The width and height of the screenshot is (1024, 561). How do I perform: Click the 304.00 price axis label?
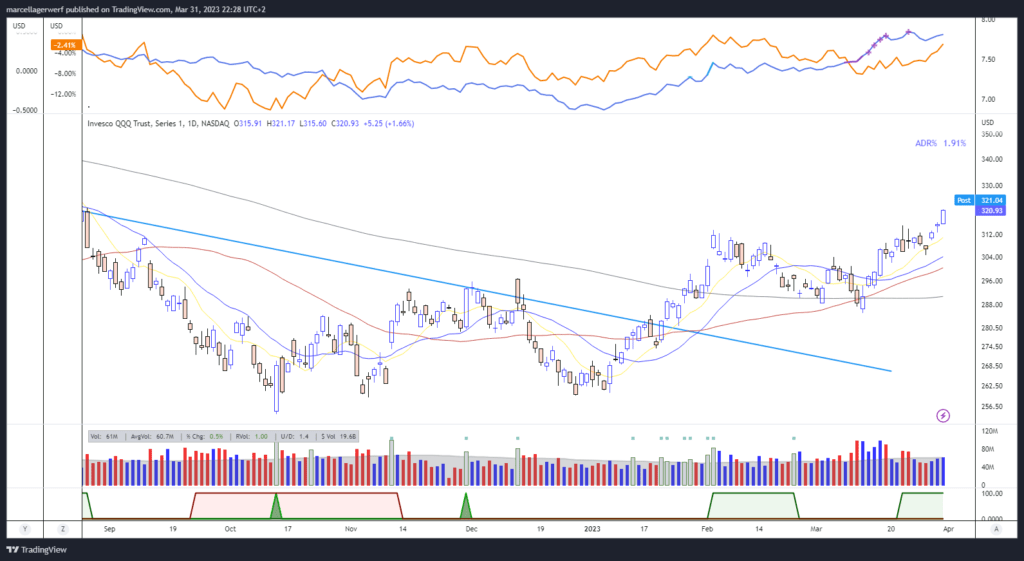click(991, 257)
